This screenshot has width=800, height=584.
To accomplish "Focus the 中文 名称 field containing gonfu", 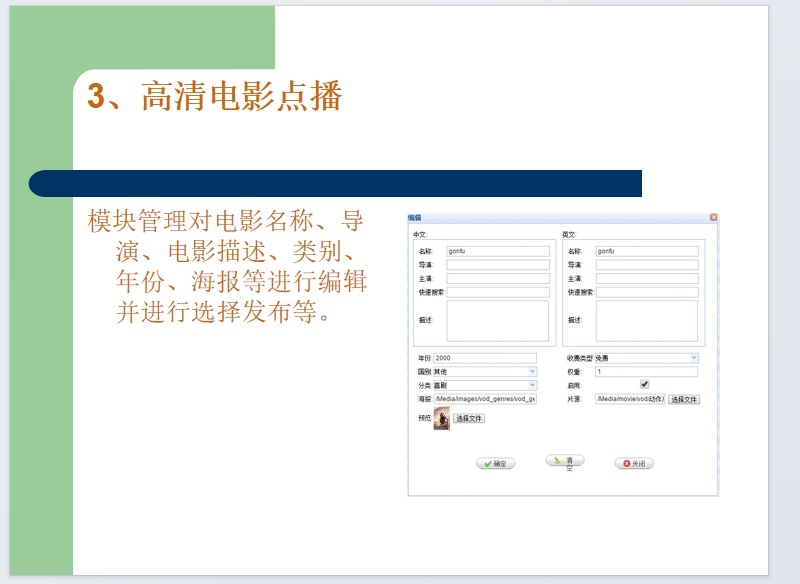I will [x=498, y=251].
